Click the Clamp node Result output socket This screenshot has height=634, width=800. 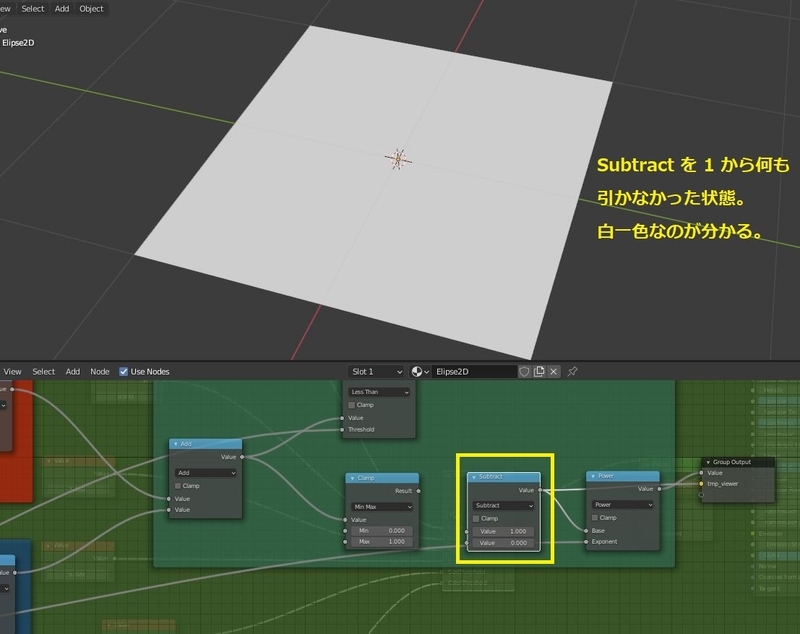[x=418, y=491]
